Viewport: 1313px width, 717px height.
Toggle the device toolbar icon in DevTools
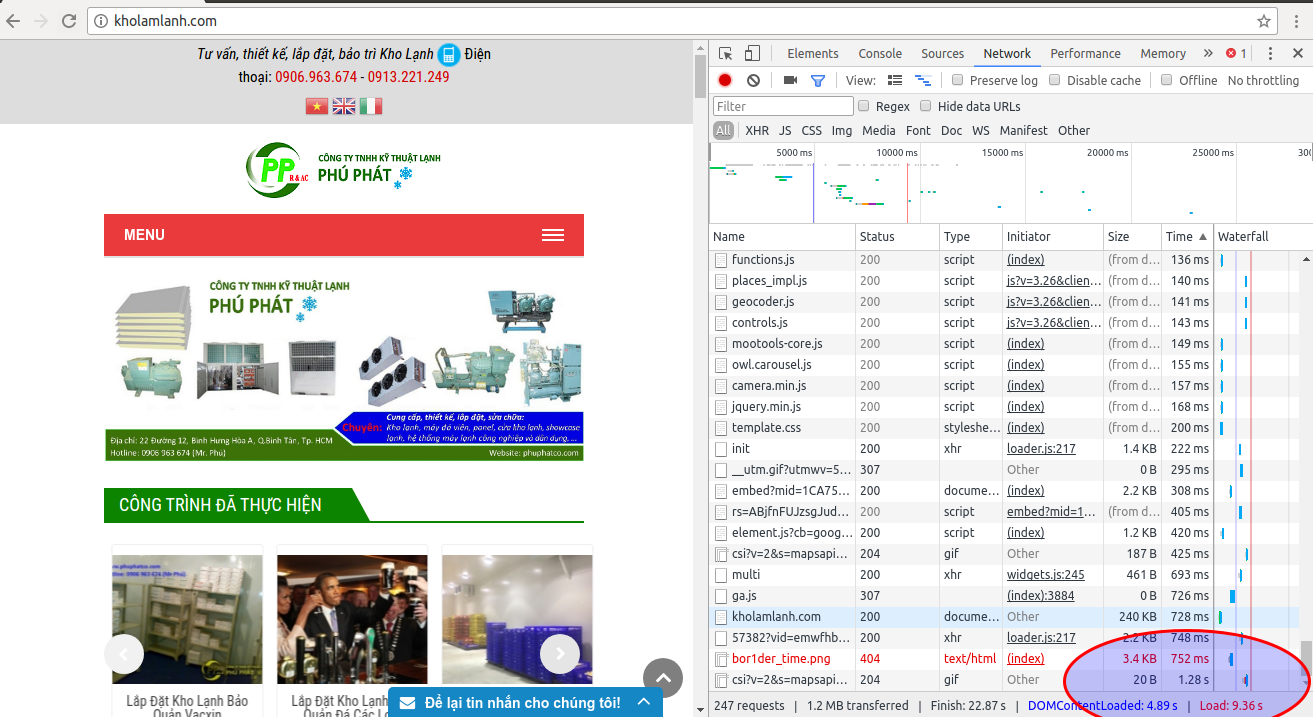click(x=752, y=54)
